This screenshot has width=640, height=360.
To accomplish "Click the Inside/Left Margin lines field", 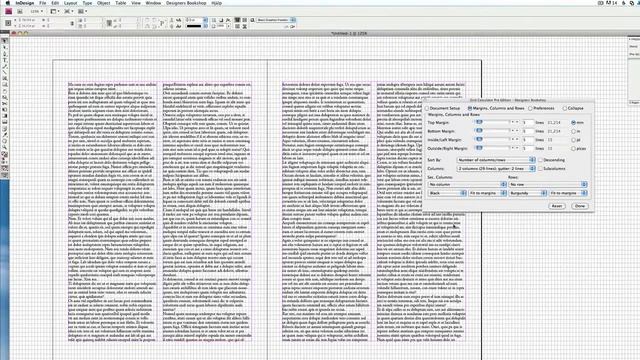I will pyautogui.click(x=528, y=140).
